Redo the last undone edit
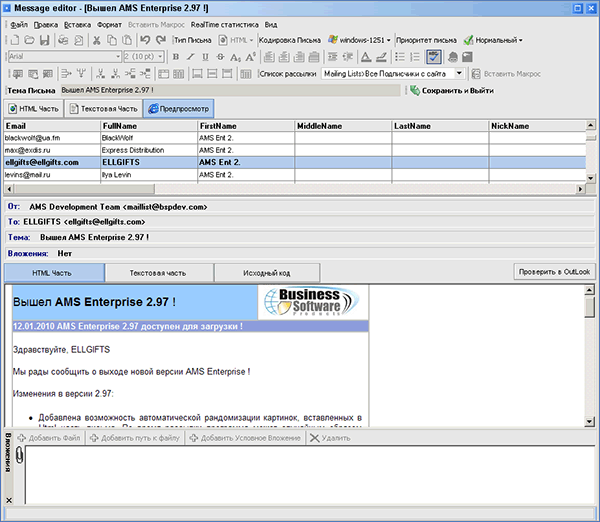Image resolution: width=600 pixels, height=522 pixels. point(161,40)
